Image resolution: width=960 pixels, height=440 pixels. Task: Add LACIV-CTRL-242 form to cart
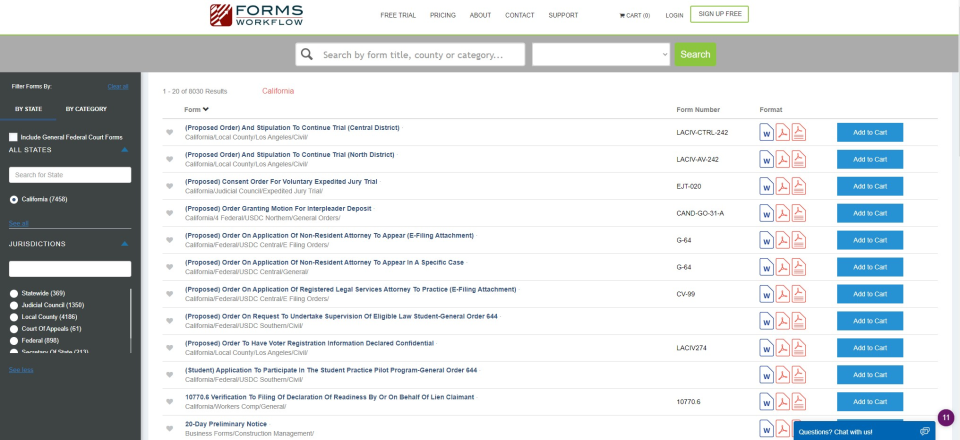869,132
